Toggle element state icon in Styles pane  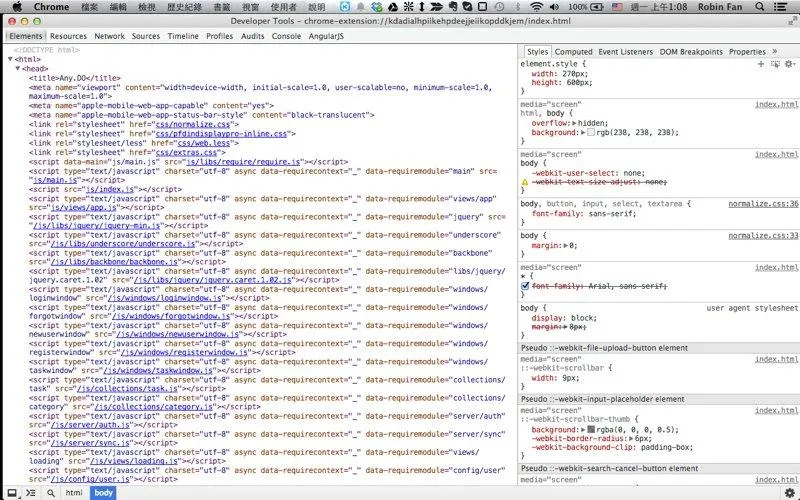(775, 64)
